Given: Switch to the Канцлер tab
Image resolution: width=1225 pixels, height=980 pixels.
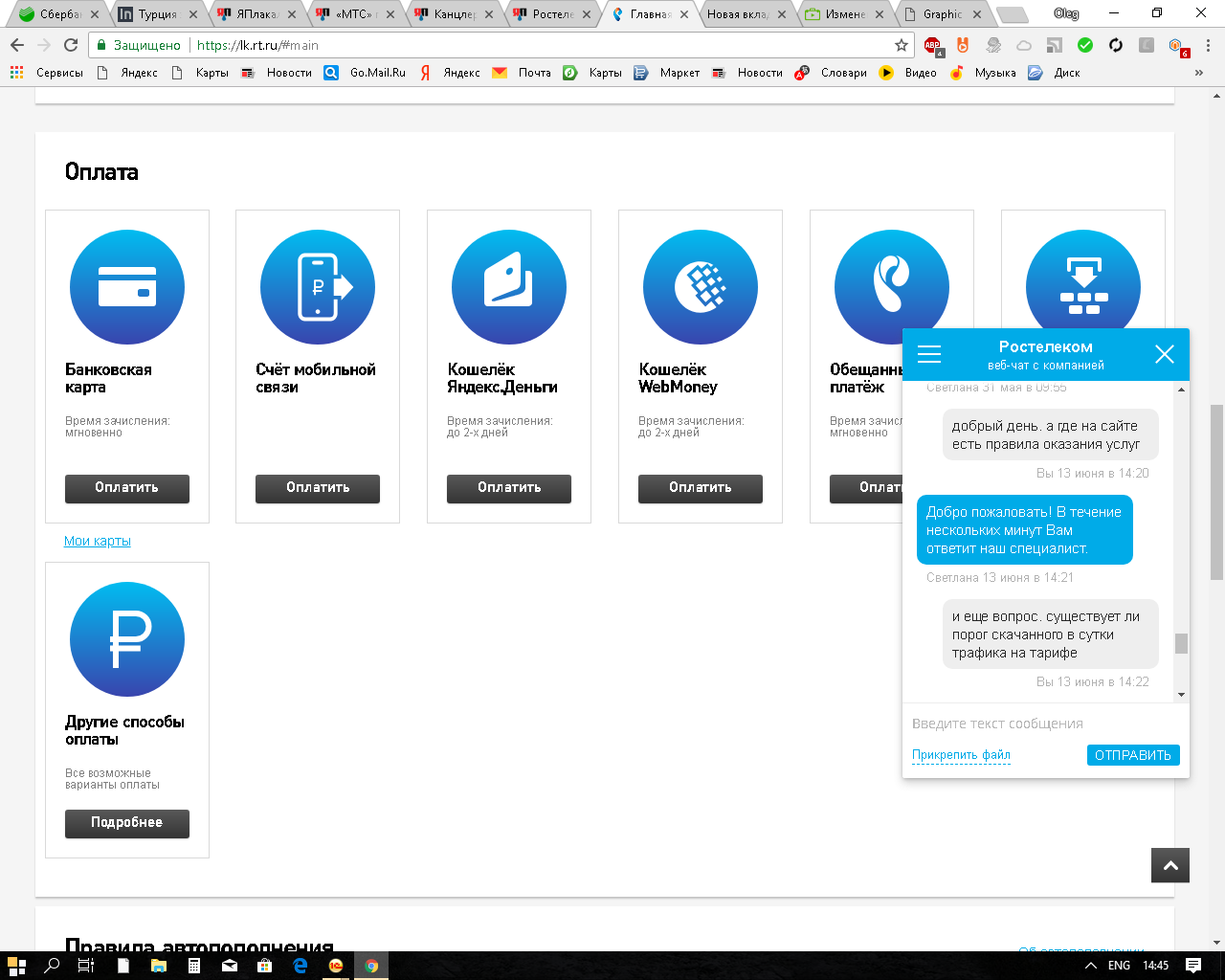Looking at the screenshot, I should pos(453,14).
